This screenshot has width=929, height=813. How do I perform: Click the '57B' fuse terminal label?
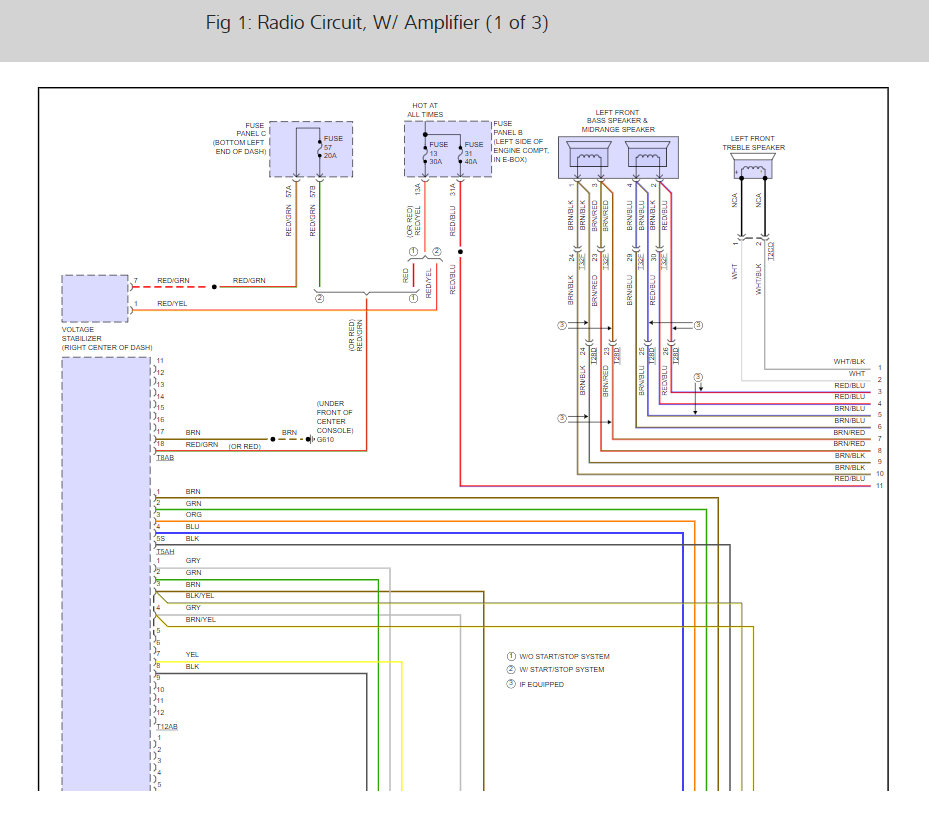click(x=312, y=191)
